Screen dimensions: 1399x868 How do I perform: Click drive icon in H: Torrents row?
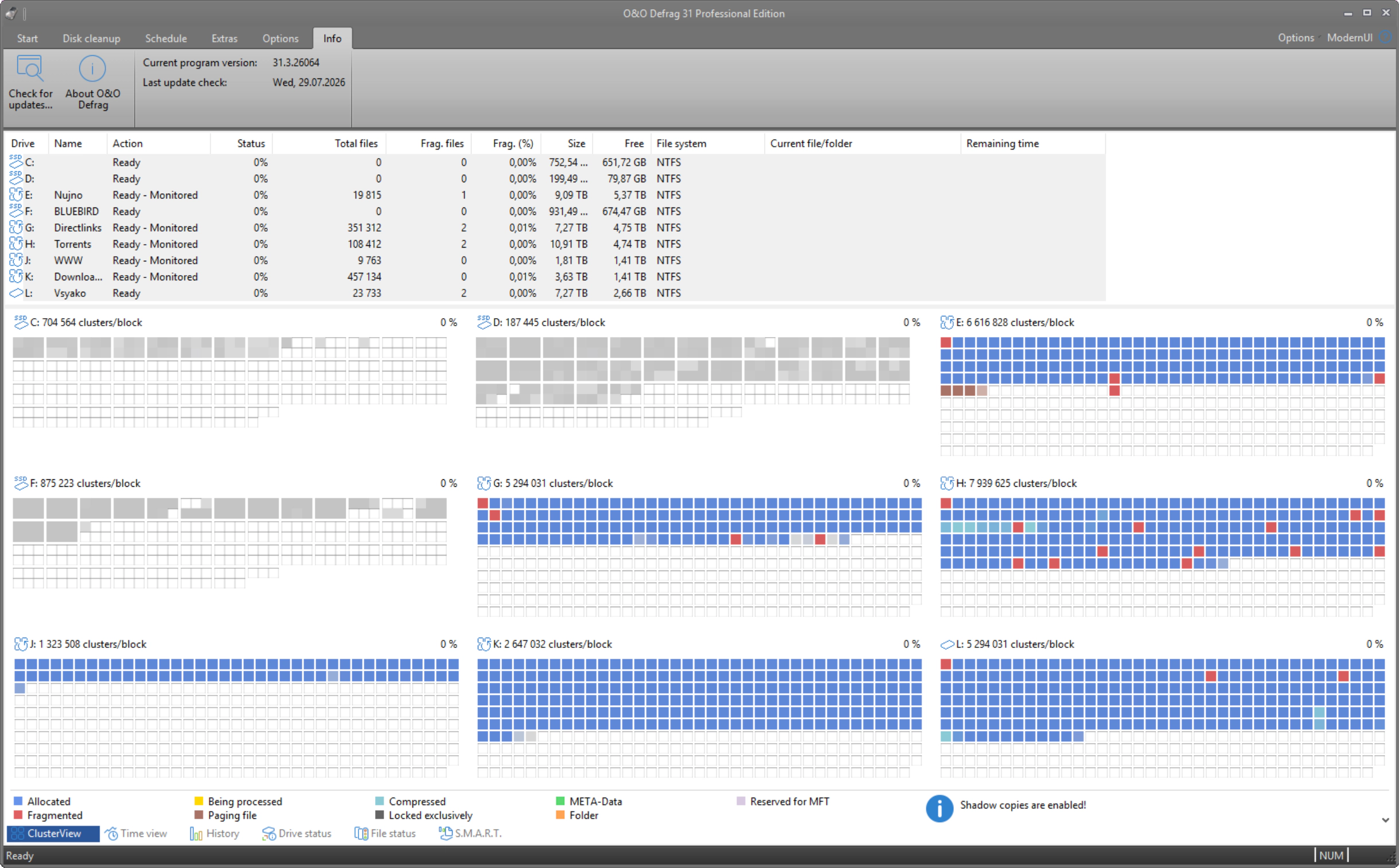click(16, 244)
